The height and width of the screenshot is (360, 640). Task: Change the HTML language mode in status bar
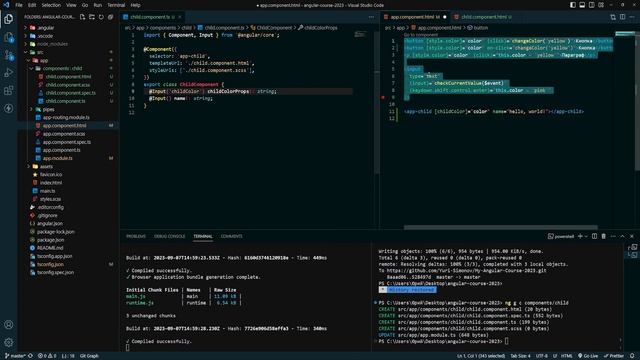pyautogui.click(x=567, y=356)
